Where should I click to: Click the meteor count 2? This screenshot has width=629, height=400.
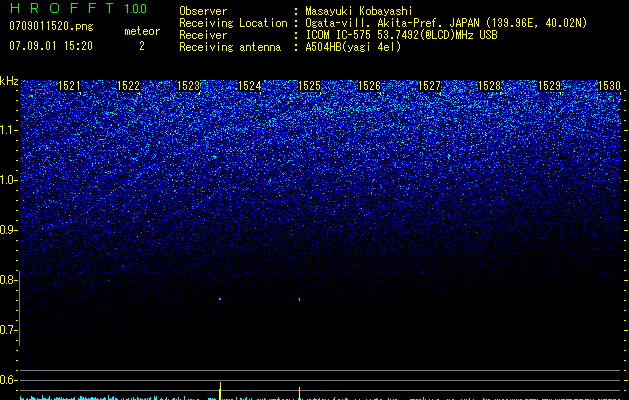[x=142, y=46]
